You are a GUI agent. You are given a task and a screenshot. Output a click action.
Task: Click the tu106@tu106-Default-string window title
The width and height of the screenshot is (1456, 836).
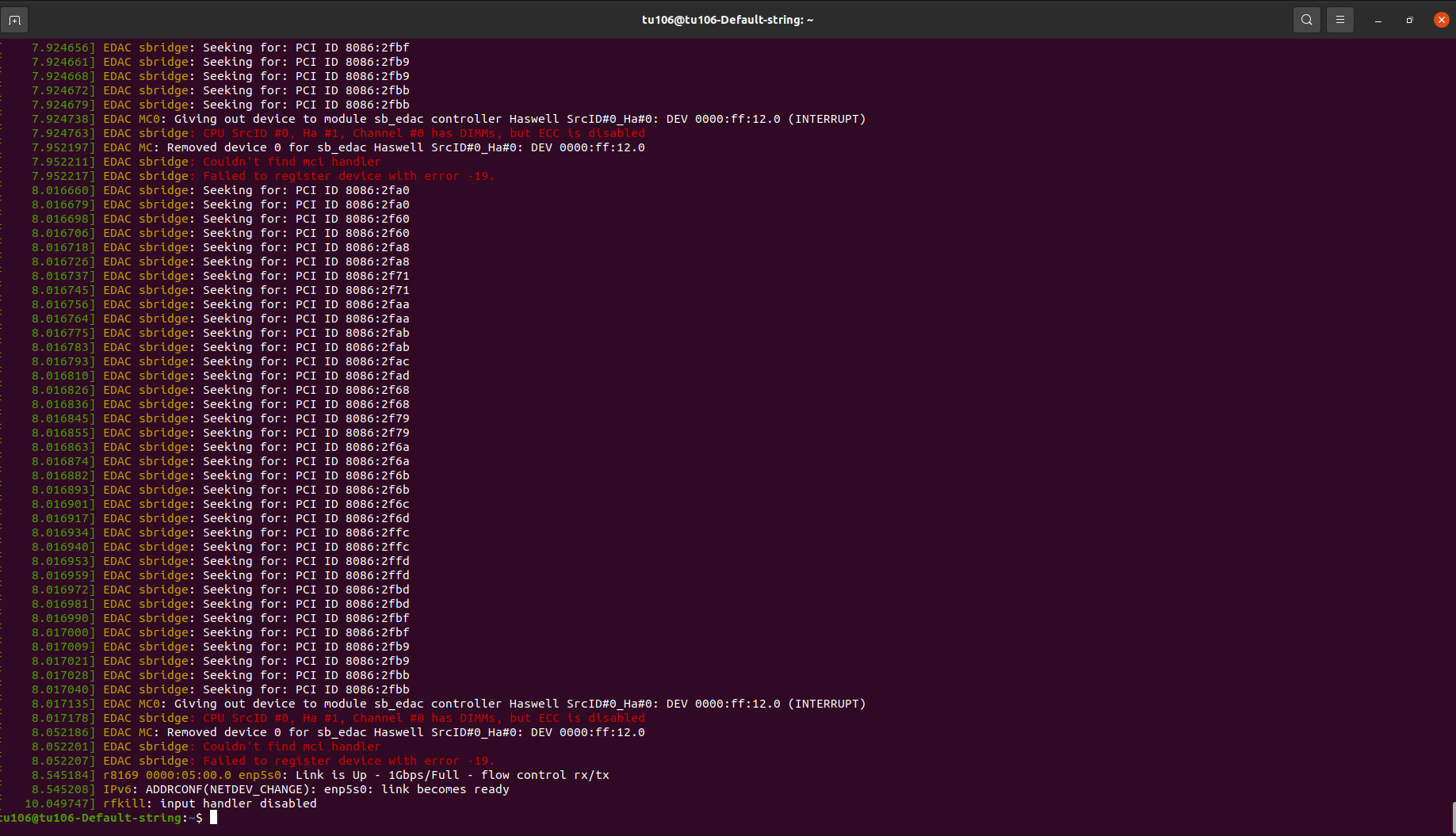[x=728, y=20]
